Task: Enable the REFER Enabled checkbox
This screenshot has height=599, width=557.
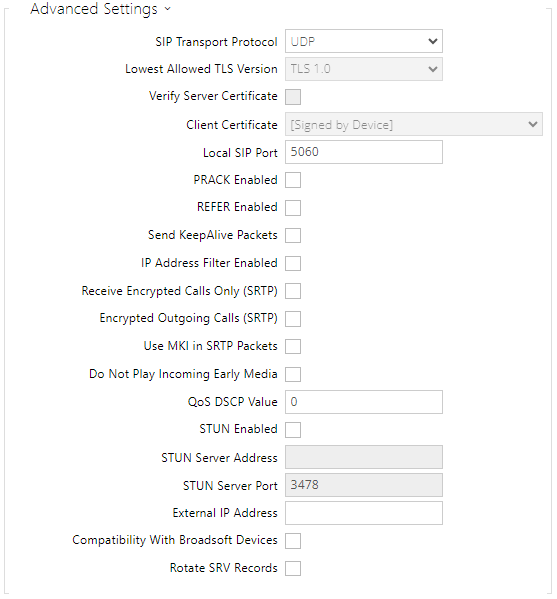Action: (293, 208)
